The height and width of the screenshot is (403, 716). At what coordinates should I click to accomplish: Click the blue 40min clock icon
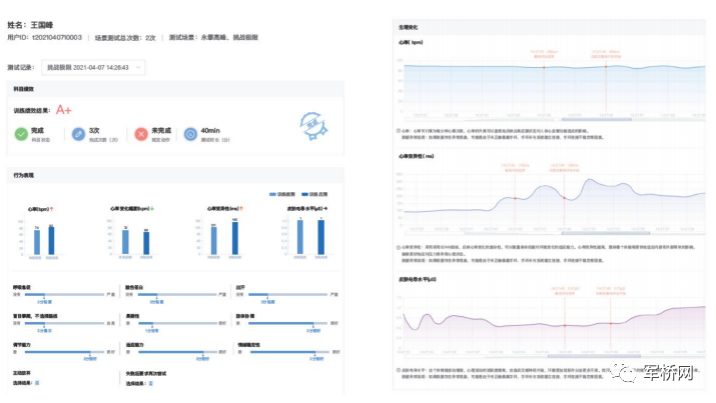click(190, 134)
